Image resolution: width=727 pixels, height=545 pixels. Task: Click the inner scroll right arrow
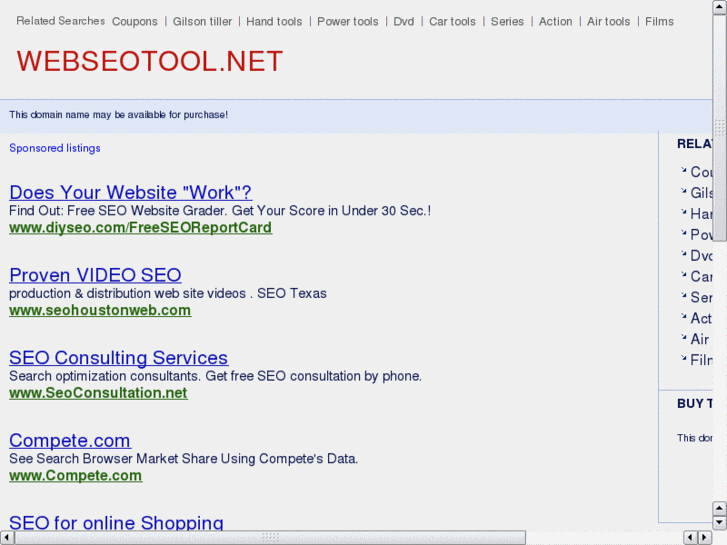pyautogui.click(x=705, y=538)
